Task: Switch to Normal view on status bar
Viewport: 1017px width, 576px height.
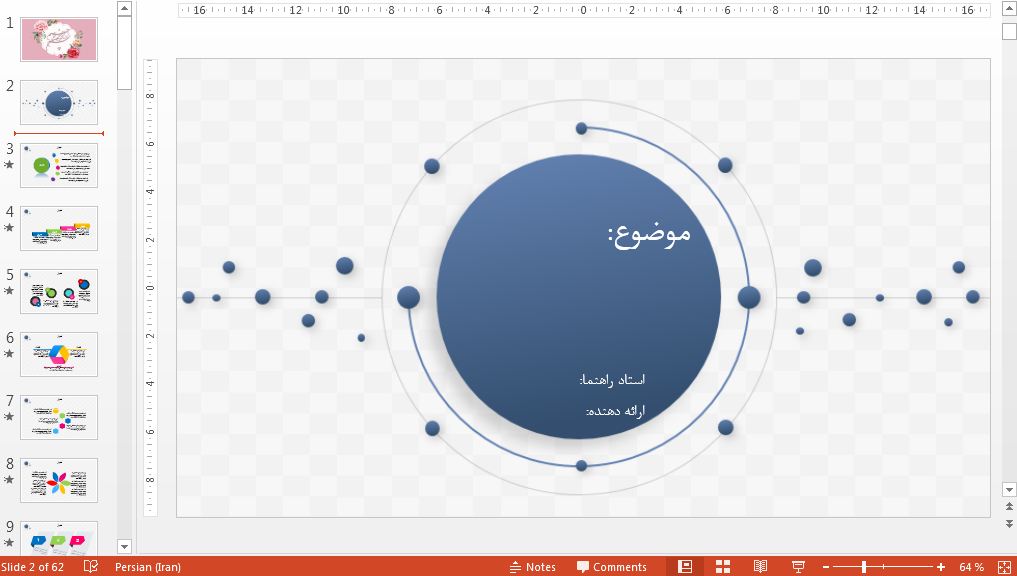Action: [x=685, y=566]
